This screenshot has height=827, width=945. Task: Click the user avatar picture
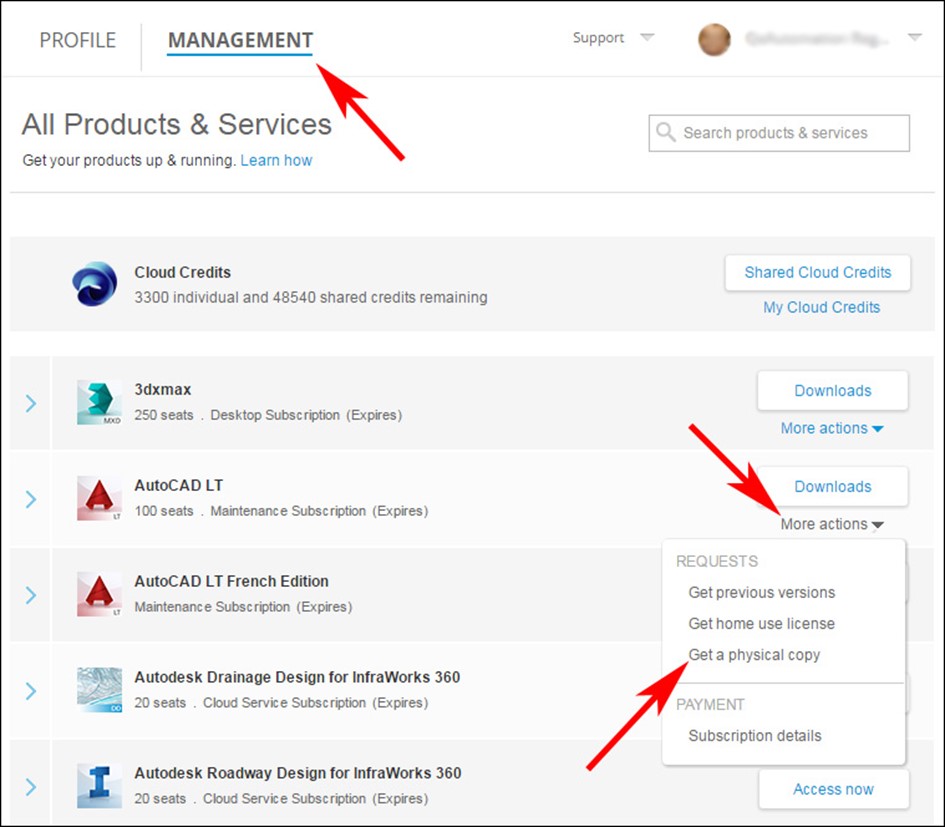[x=714, y=40]
